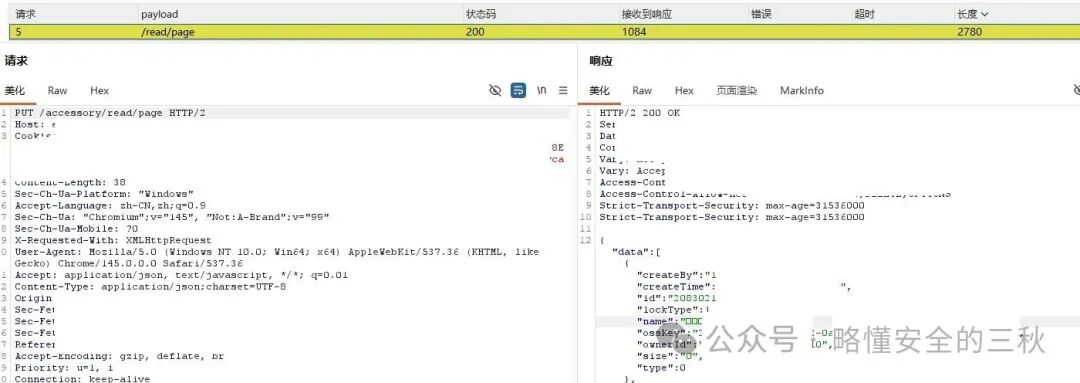Toggle the eye-slash icon in request panel
Screen dimensions: 1080x383
(495, 90)
